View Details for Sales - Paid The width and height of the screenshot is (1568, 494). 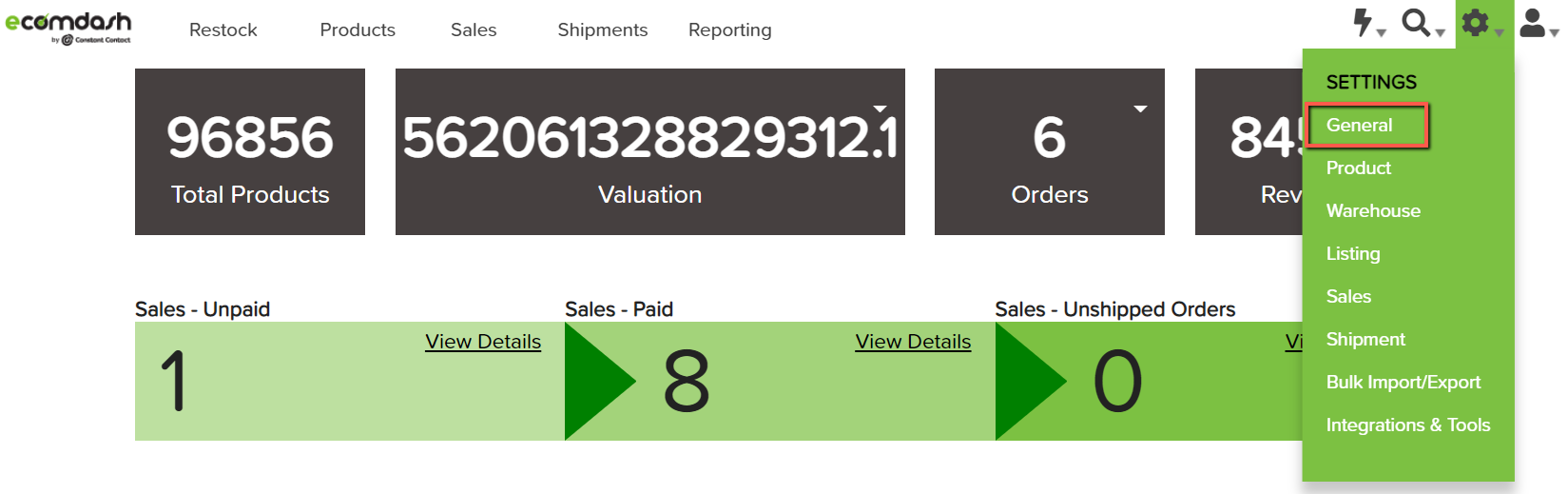(x=913, y=342)
